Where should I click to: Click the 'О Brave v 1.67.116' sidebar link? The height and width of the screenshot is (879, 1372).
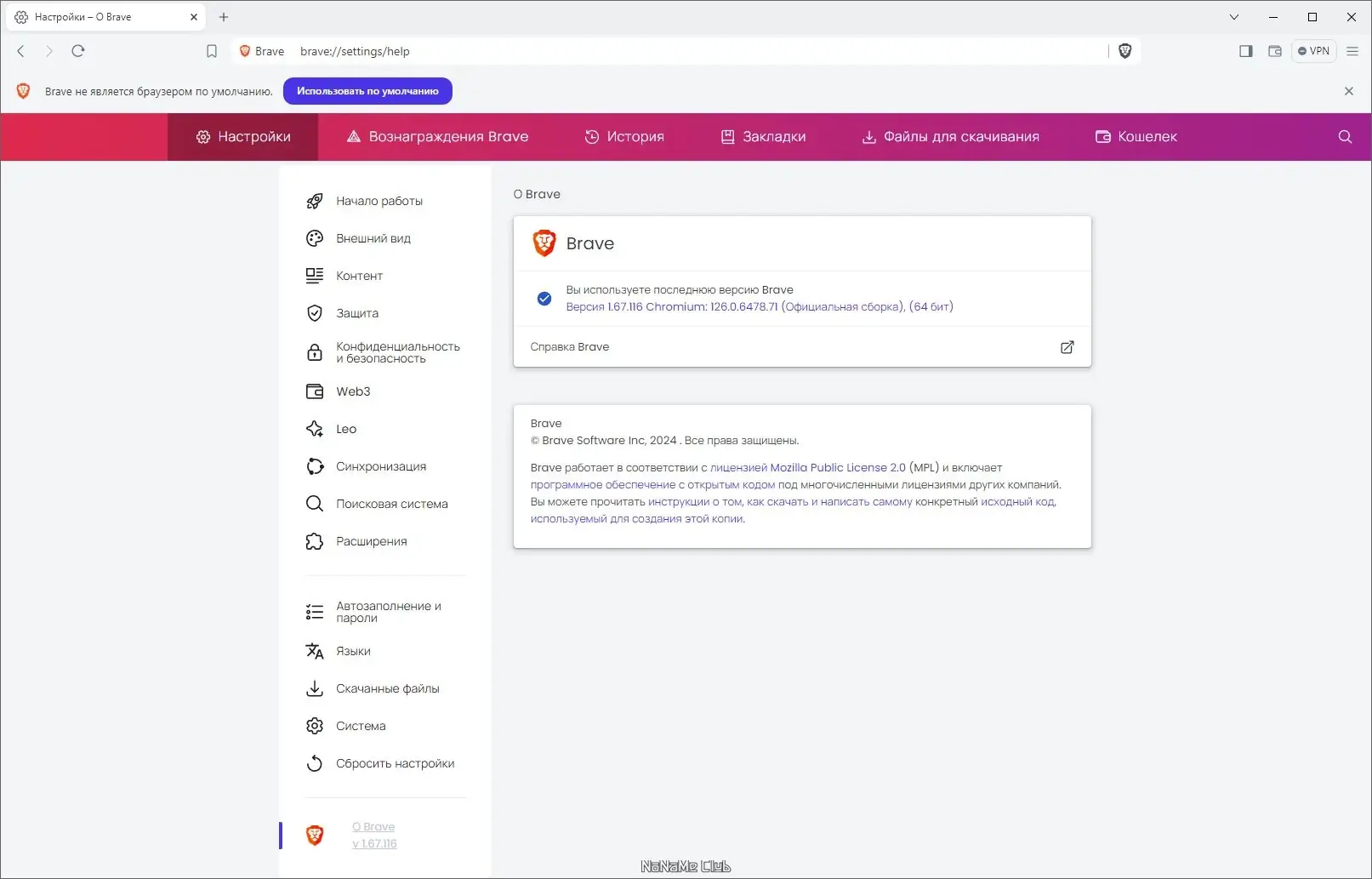tap(374, 835)
